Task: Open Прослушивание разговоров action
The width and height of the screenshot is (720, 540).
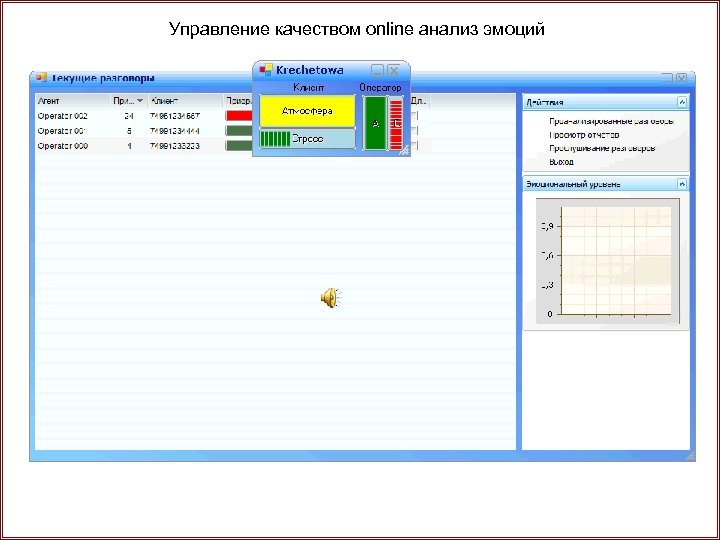Action: (x=602, y=148)
